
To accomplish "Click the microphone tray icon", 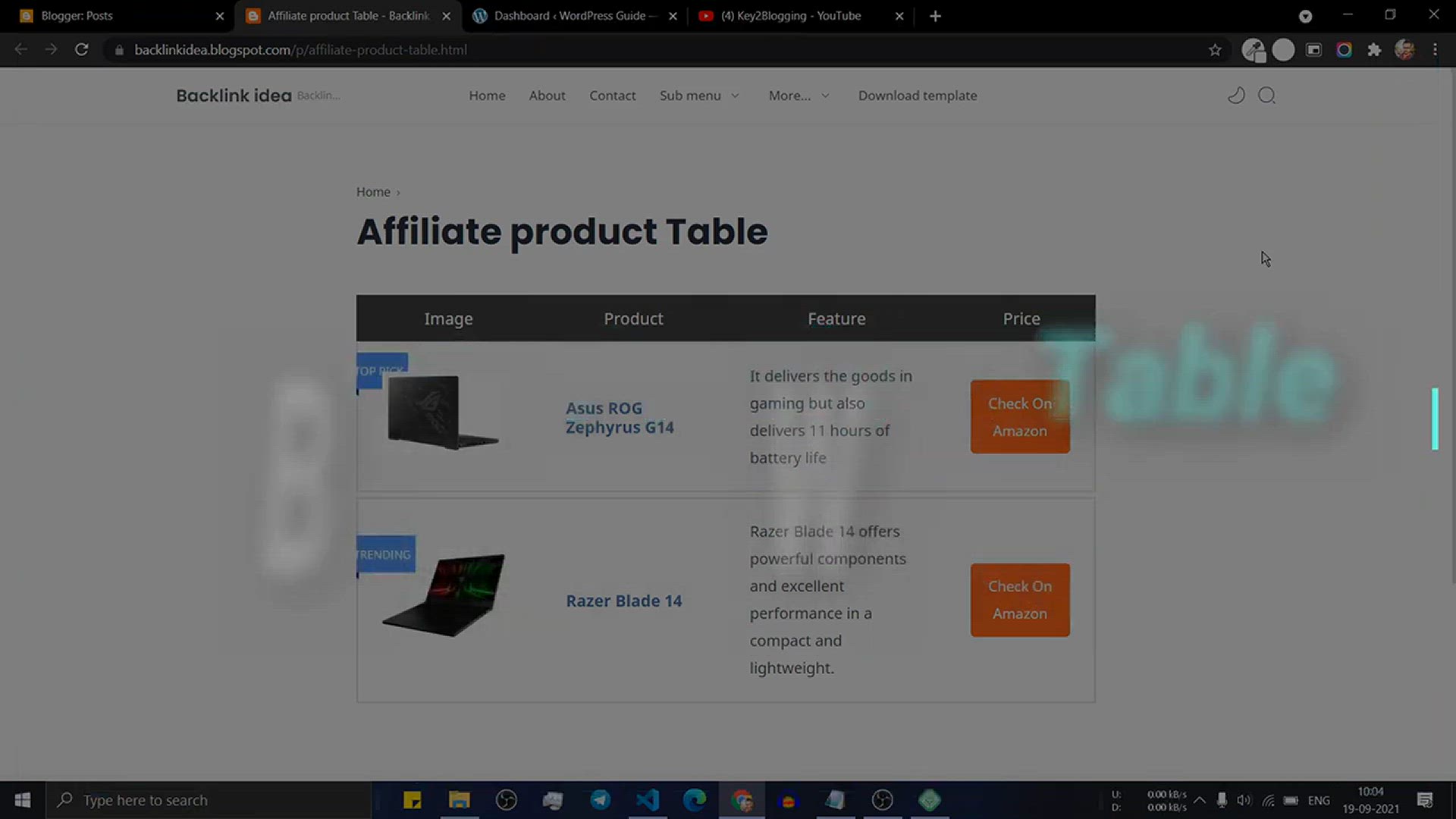I will [x=1222, y=800].
